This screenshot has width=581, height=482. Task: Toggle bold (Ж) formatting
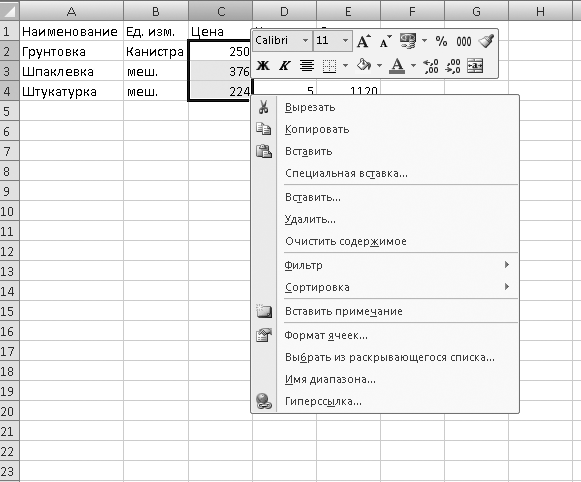263,66
